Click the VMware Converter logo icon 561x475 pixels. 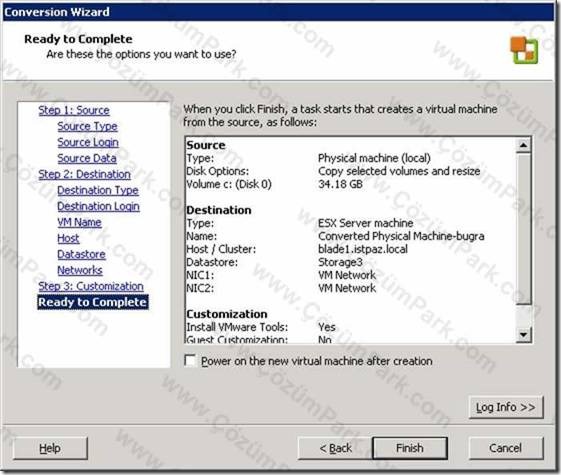click(x=524, y=50)
